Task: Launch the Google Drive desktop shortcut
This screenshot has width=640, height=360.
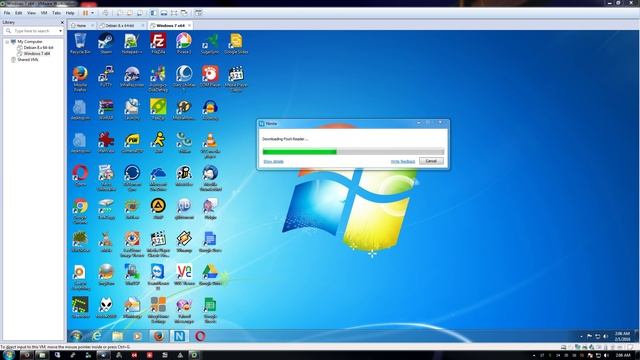Action: click(x=210, y=275)
